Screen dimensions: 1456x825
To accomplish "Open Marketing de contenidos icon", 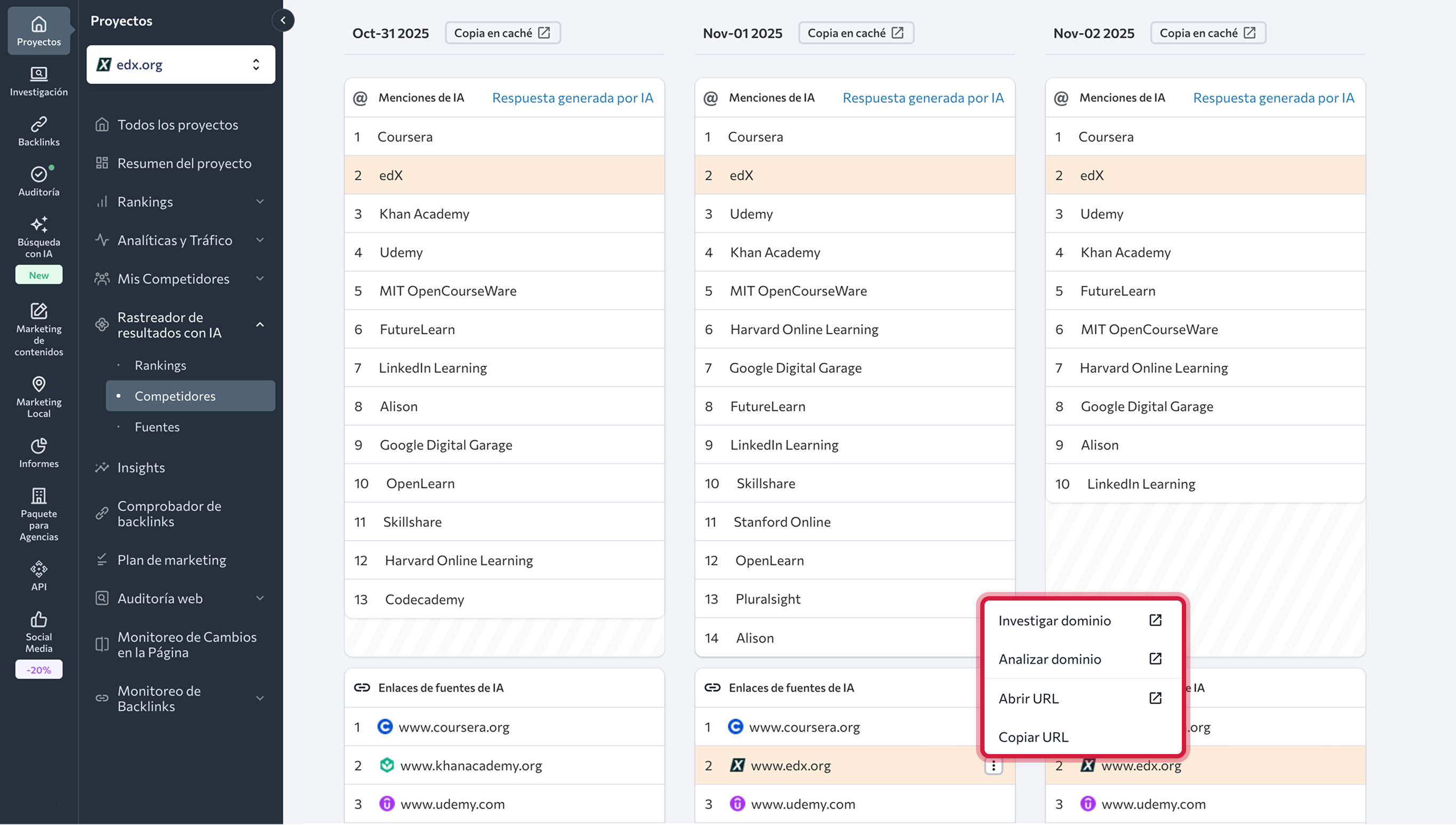I will coord(38,311).
